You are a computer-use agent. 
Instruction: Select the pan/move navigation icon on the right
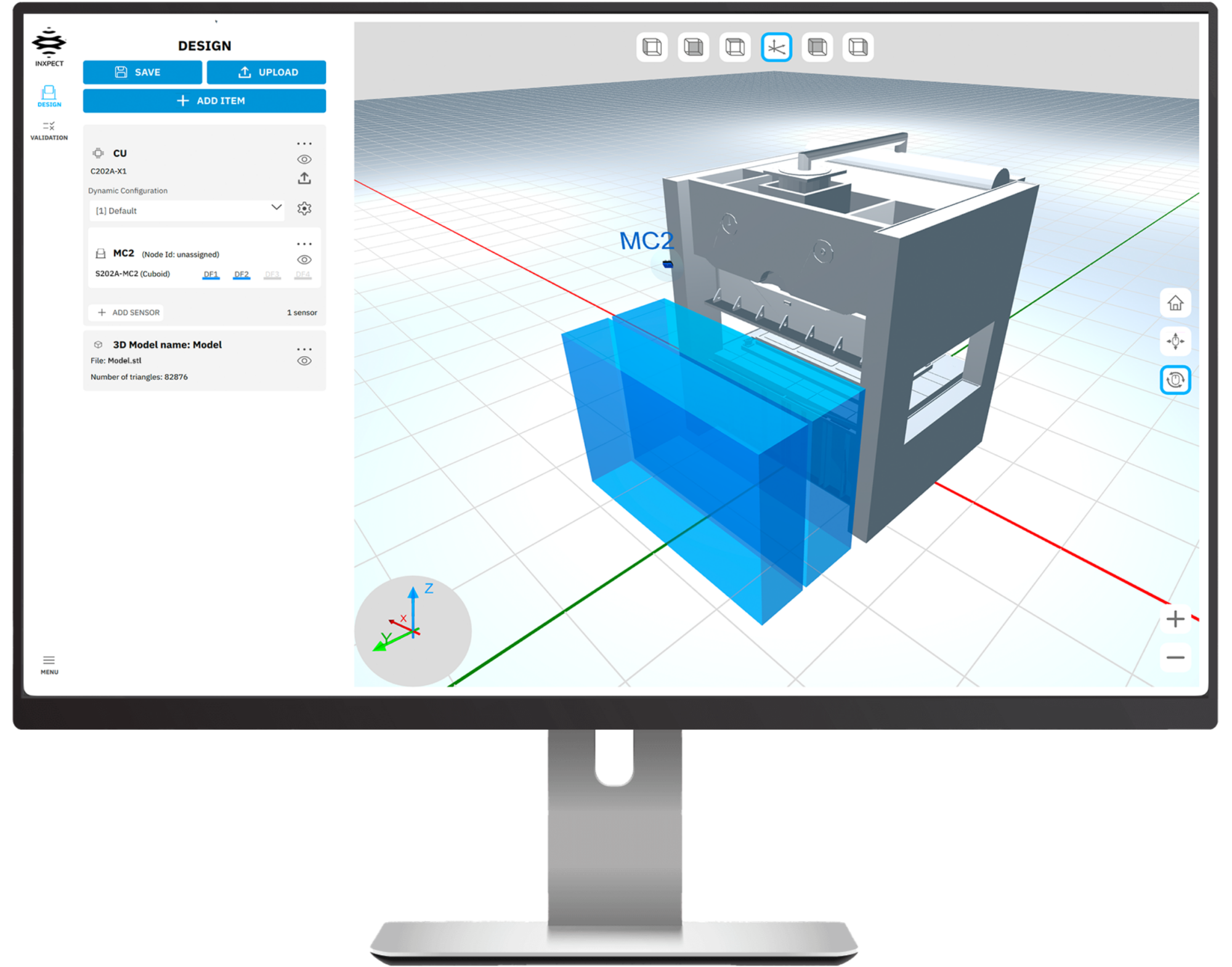1175,342
